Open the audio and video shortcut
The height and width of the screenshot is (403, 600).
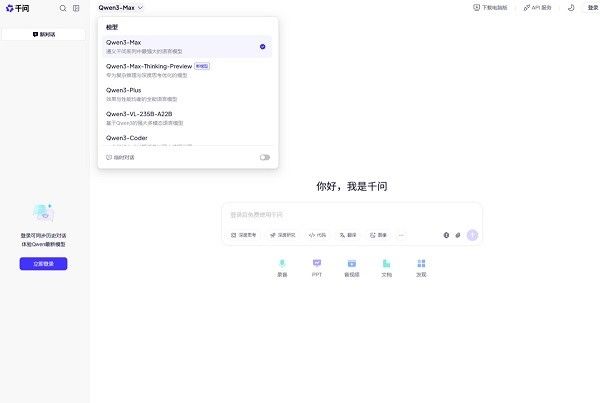[x=352, y=268]
